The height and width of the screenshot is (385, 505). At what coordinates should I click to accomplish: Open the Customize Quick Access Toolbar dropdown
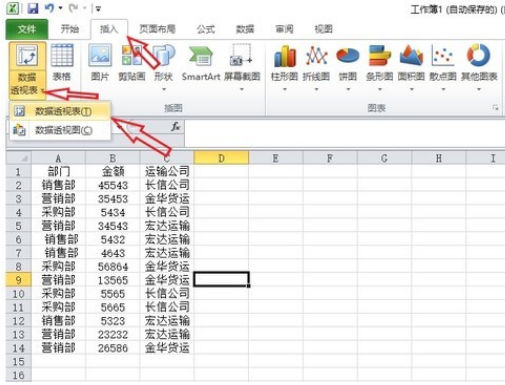coord(98,9)
